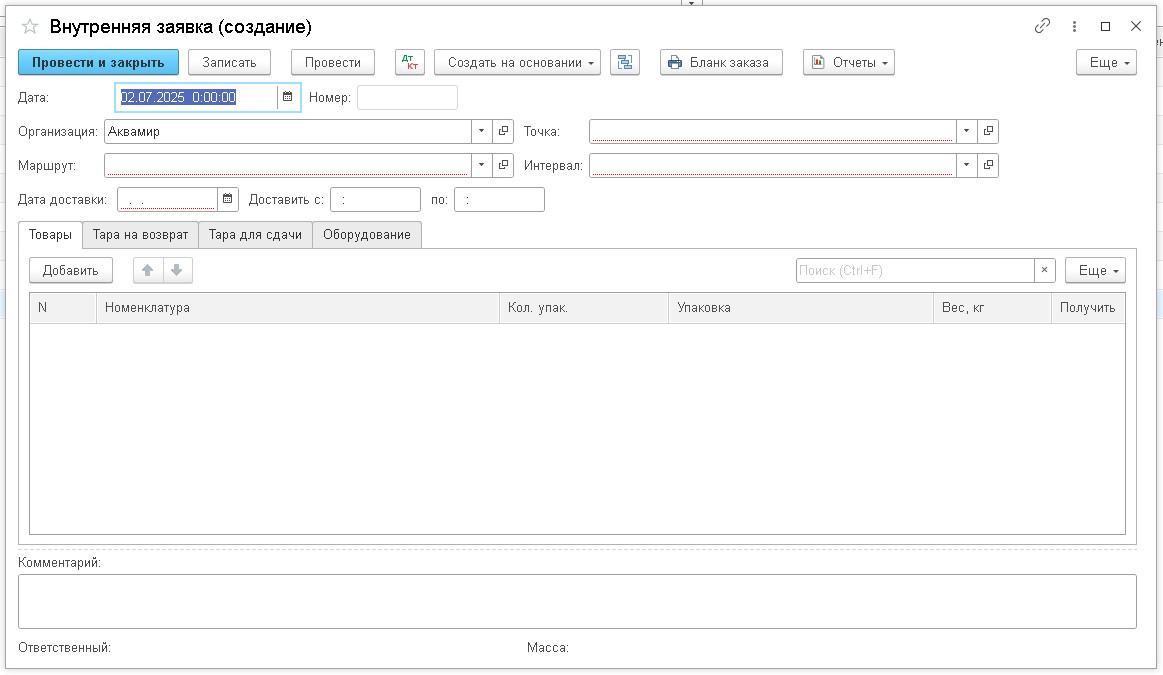
Task: Expand the Маршрут dropdown list
Action: [481, 165]
